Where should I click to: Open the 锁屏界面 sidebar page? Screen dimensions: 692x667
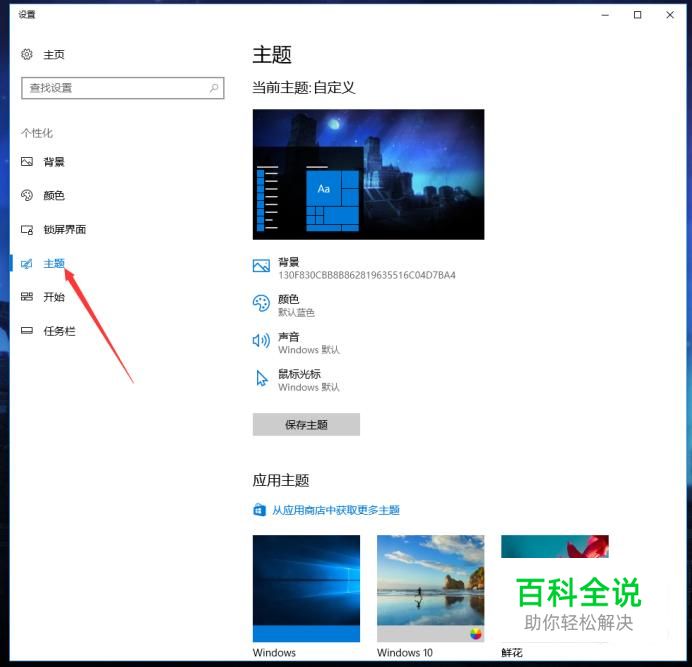tap(64, 230)
